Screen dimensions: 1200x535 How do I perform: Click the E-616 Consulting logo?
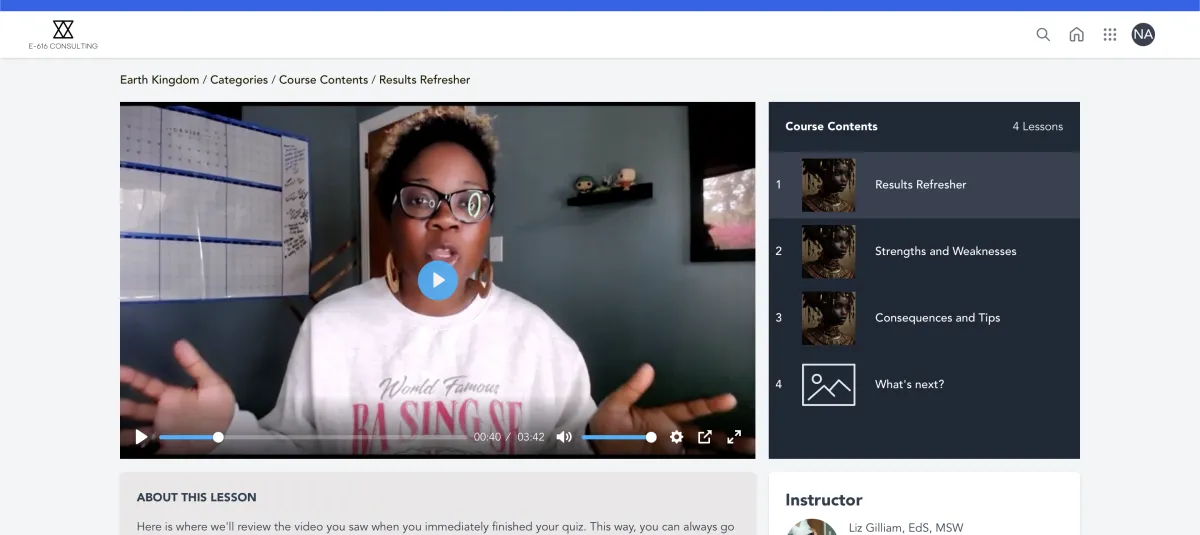click(63, 34)
